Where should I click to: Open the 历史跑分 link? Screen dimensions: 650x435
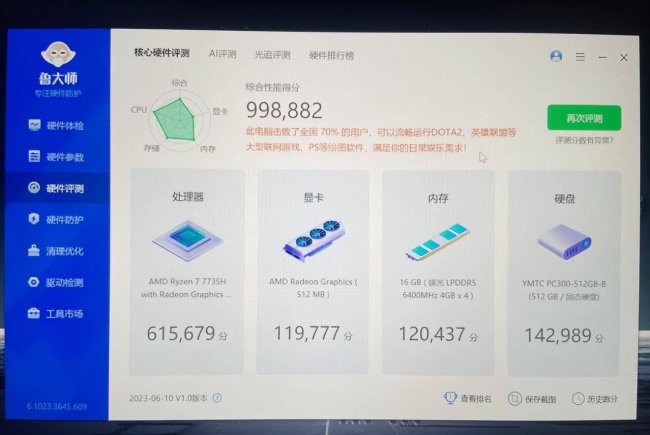(602, 399)
